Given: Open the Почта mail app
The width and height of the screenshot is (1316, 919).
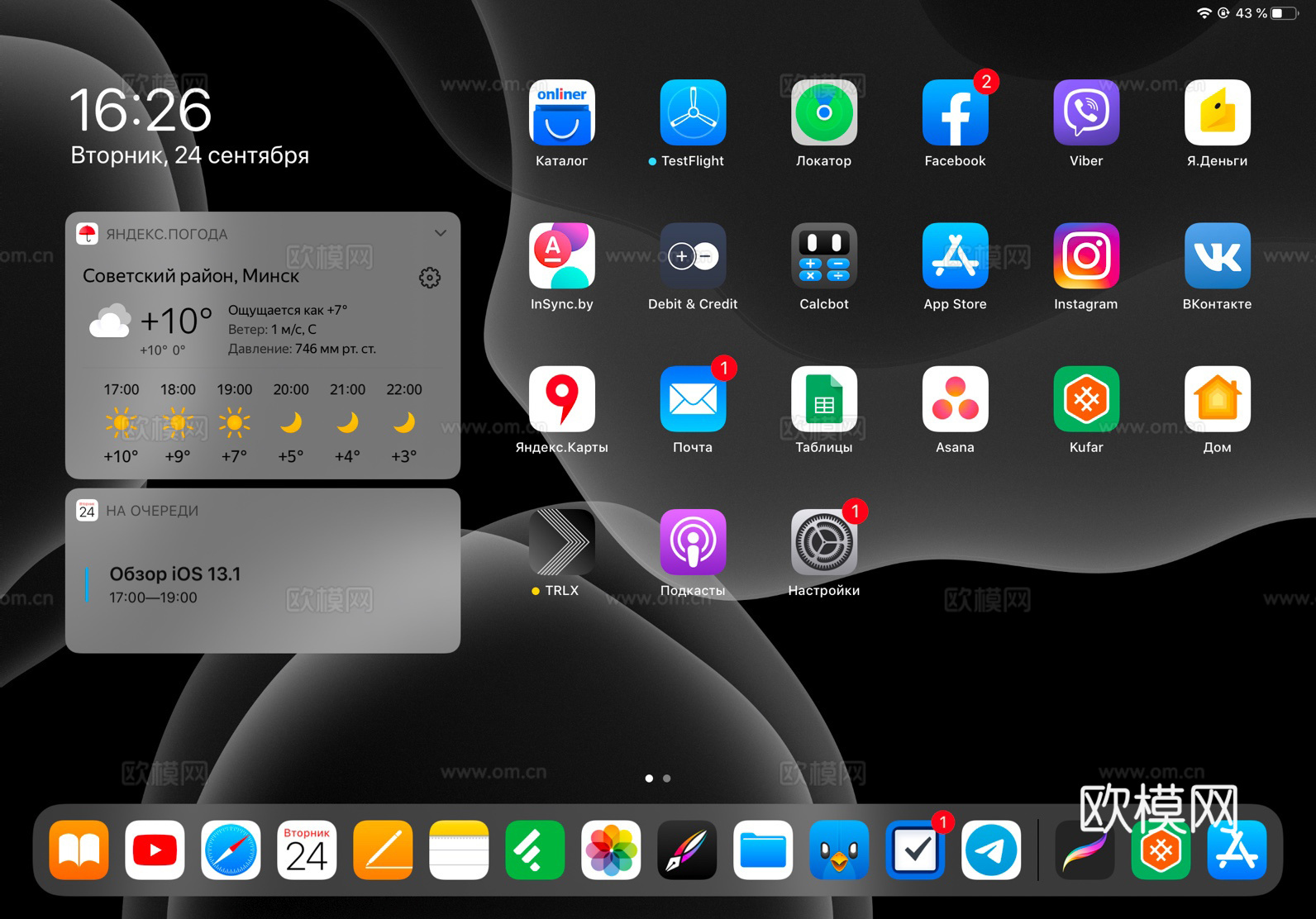Looking at the screenshot, I should pos(693,399).
